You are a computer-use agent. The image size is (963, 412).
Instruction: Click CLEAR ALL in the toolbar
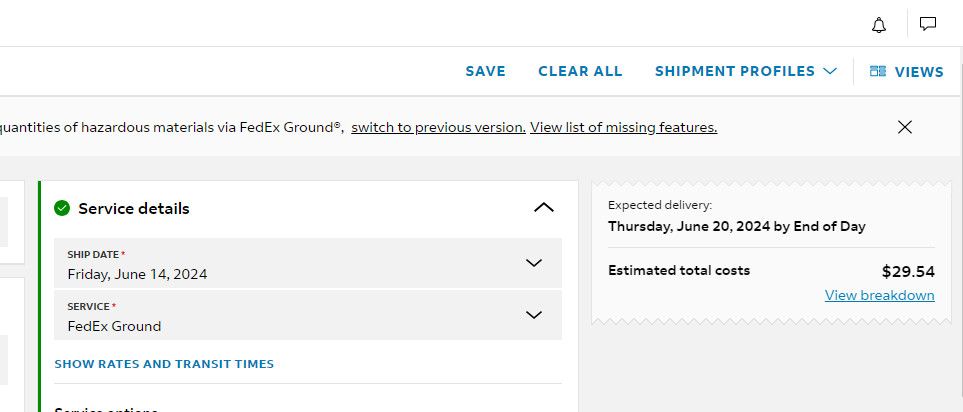click(580, 71)
